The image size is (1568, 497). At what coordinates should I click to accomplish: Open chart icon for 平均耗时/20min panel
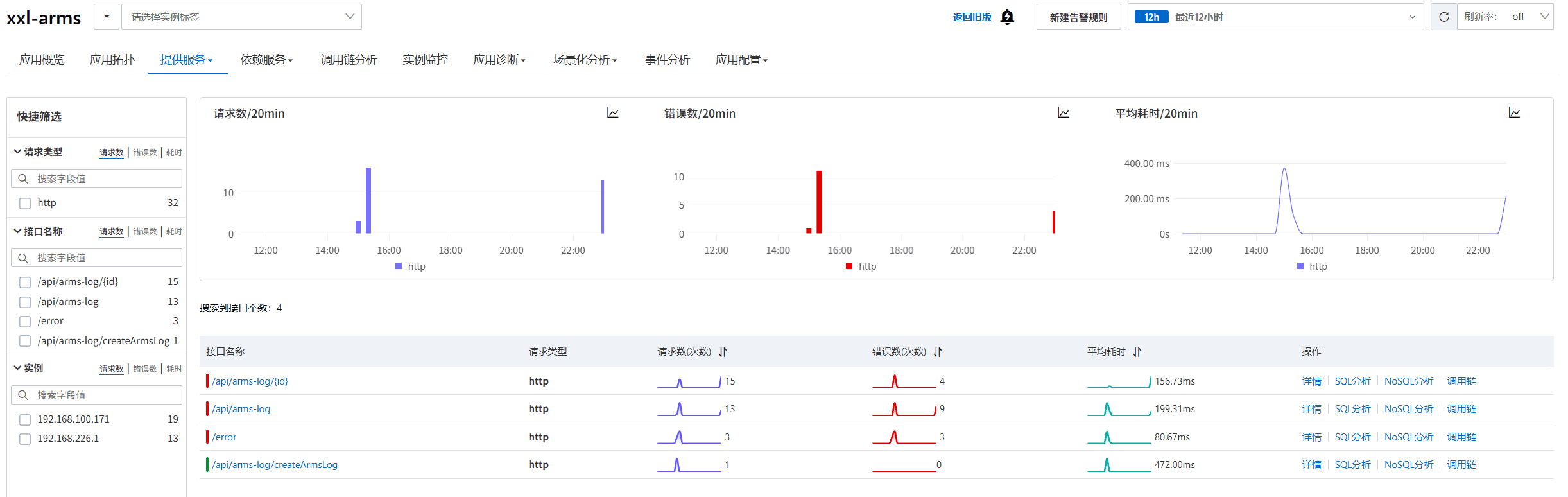[x=1514, y=113]
